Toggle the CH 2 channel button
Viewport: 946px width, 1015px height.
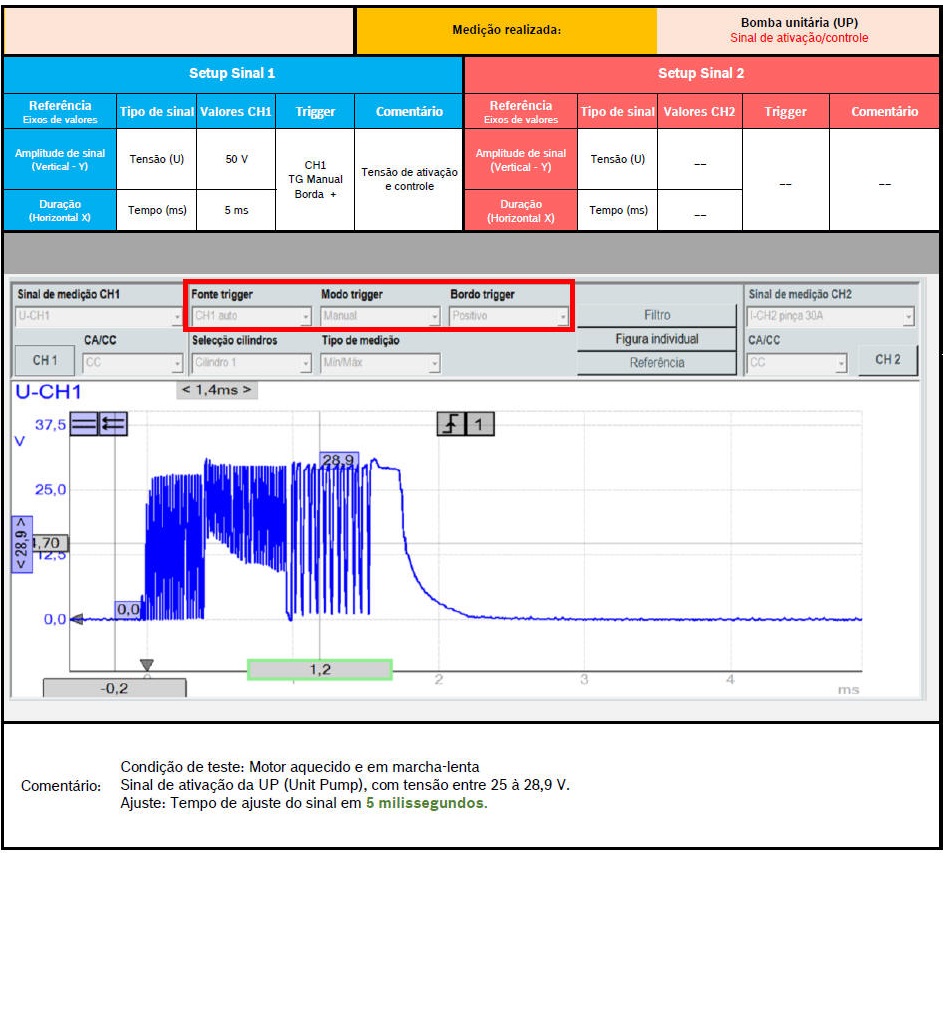point(887,360)
